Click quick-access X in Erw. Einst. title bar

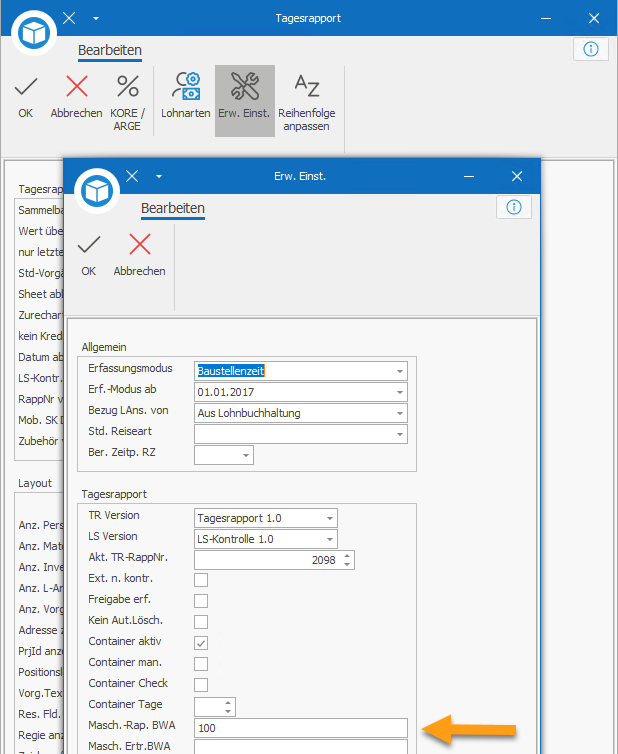pos(132,176)
